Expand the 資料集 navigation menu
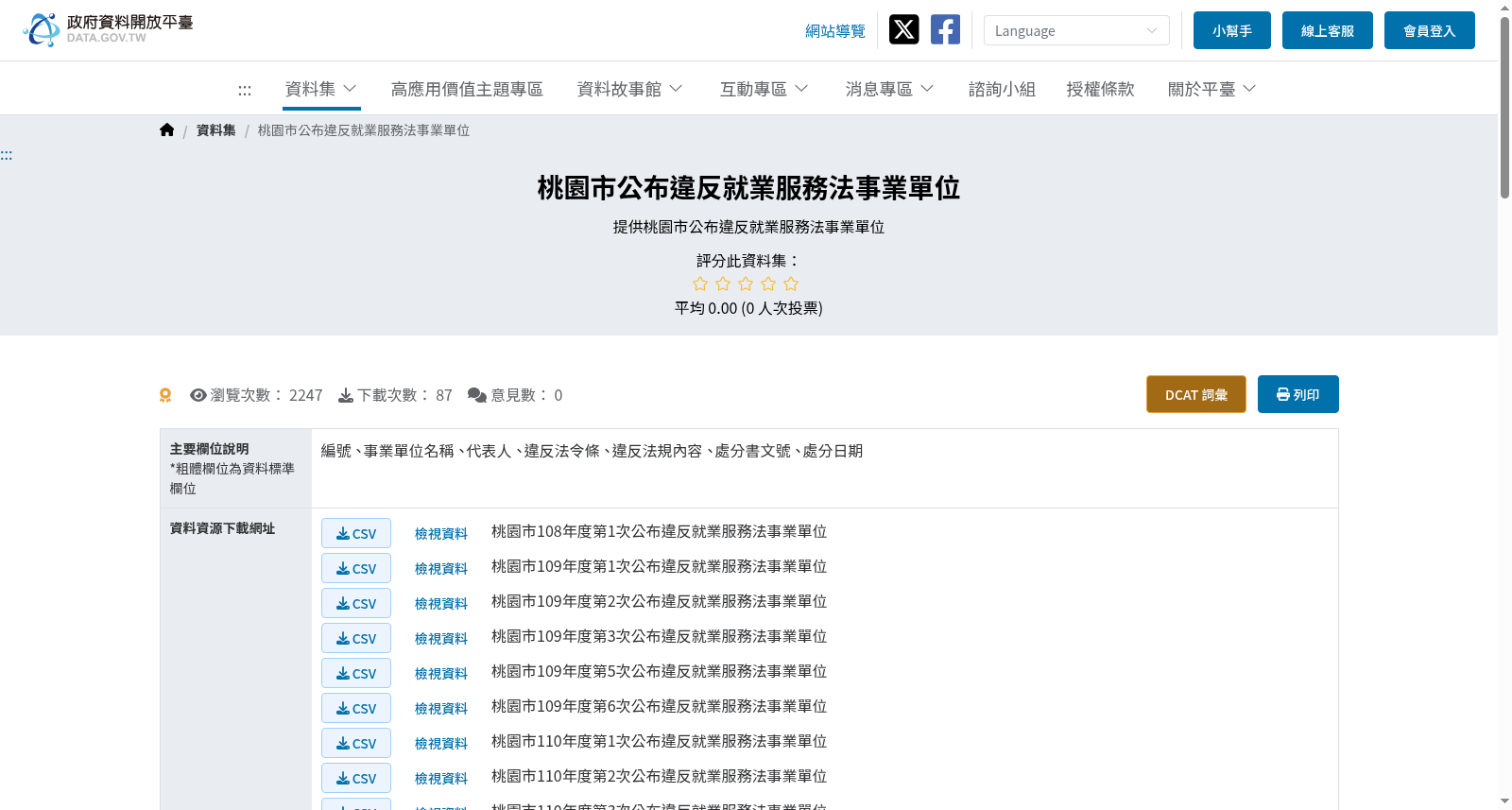The image size is (1512, 810). pyautogui.click(x=321, y=89)
